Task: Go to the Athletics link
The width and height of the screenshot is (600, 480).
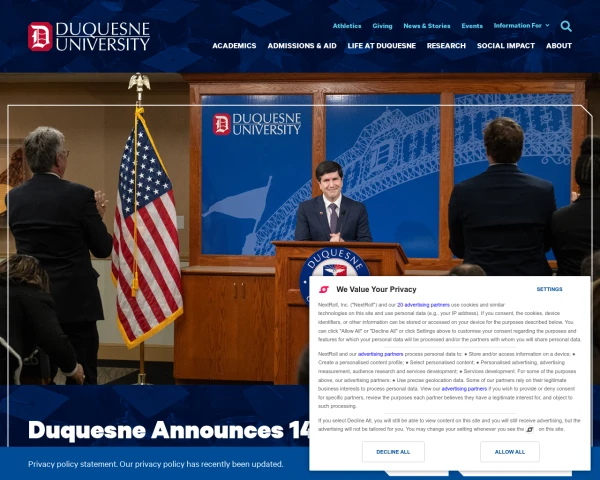Action: coord(347,26)
